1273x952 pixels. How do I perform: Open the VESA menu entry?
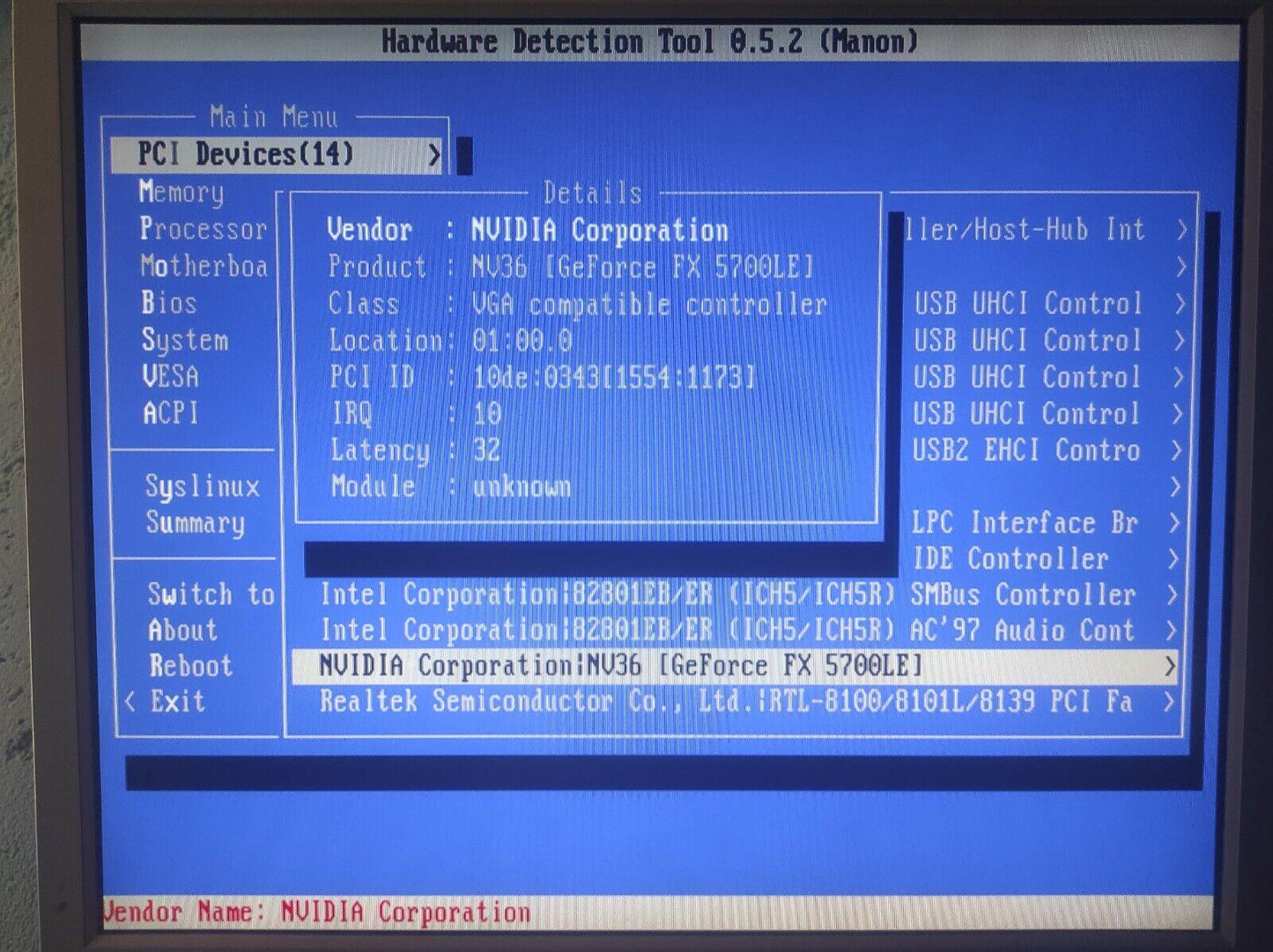point(171,377)
